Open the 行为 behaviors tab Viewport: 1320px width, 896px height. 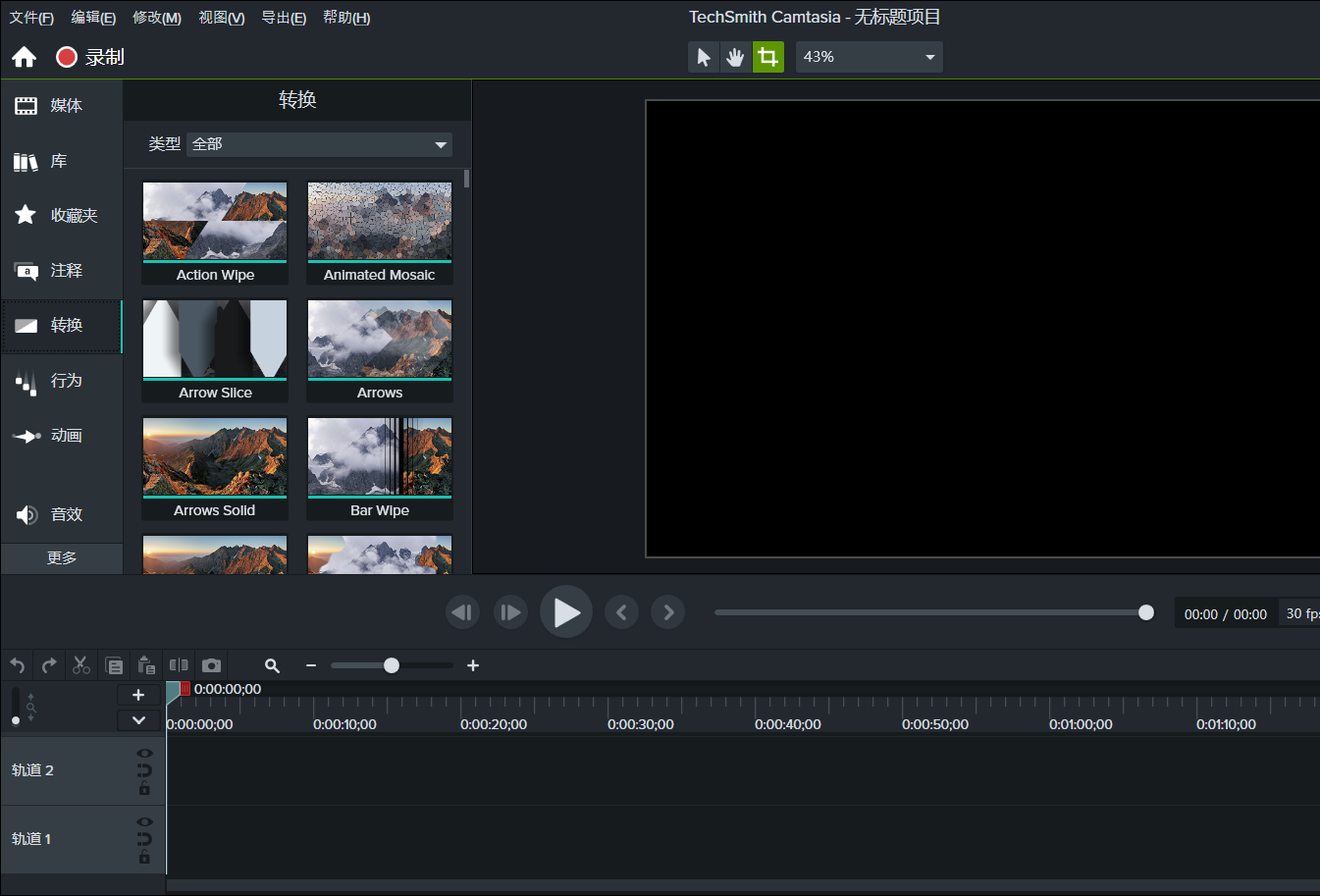point(62,381)
